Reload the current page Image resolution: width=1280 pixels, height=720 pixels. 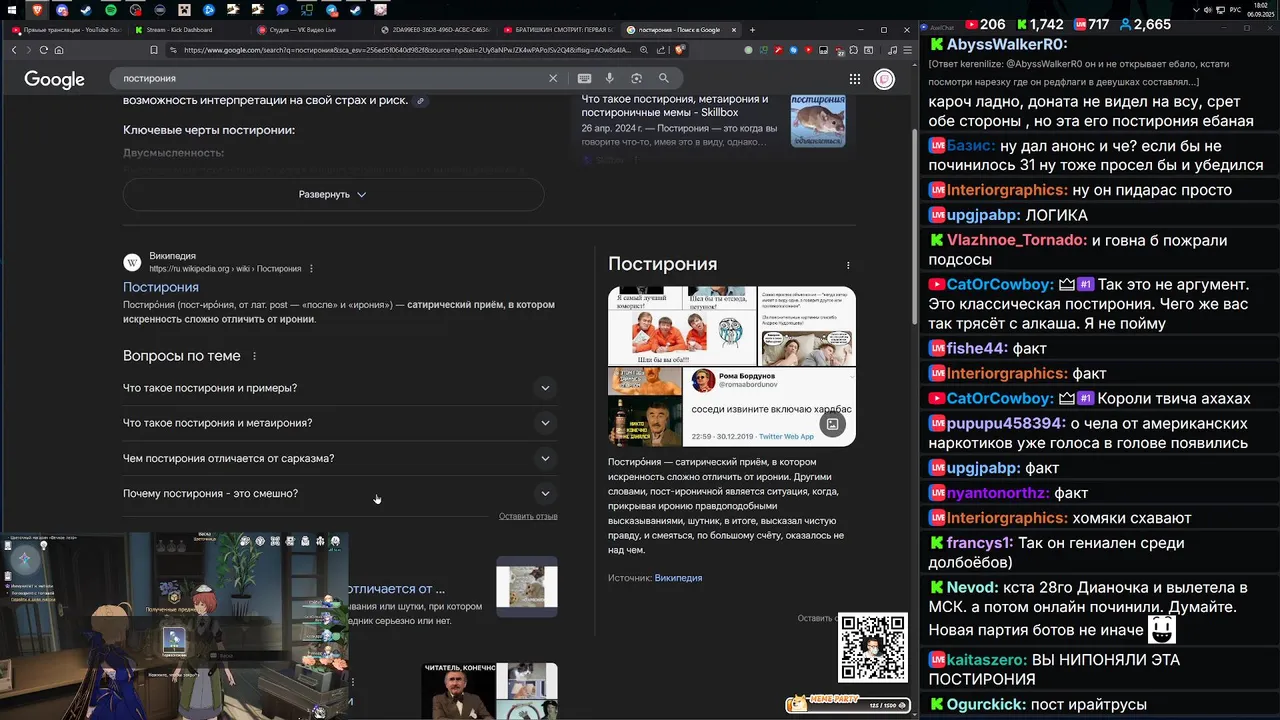[x=44, y=50]
